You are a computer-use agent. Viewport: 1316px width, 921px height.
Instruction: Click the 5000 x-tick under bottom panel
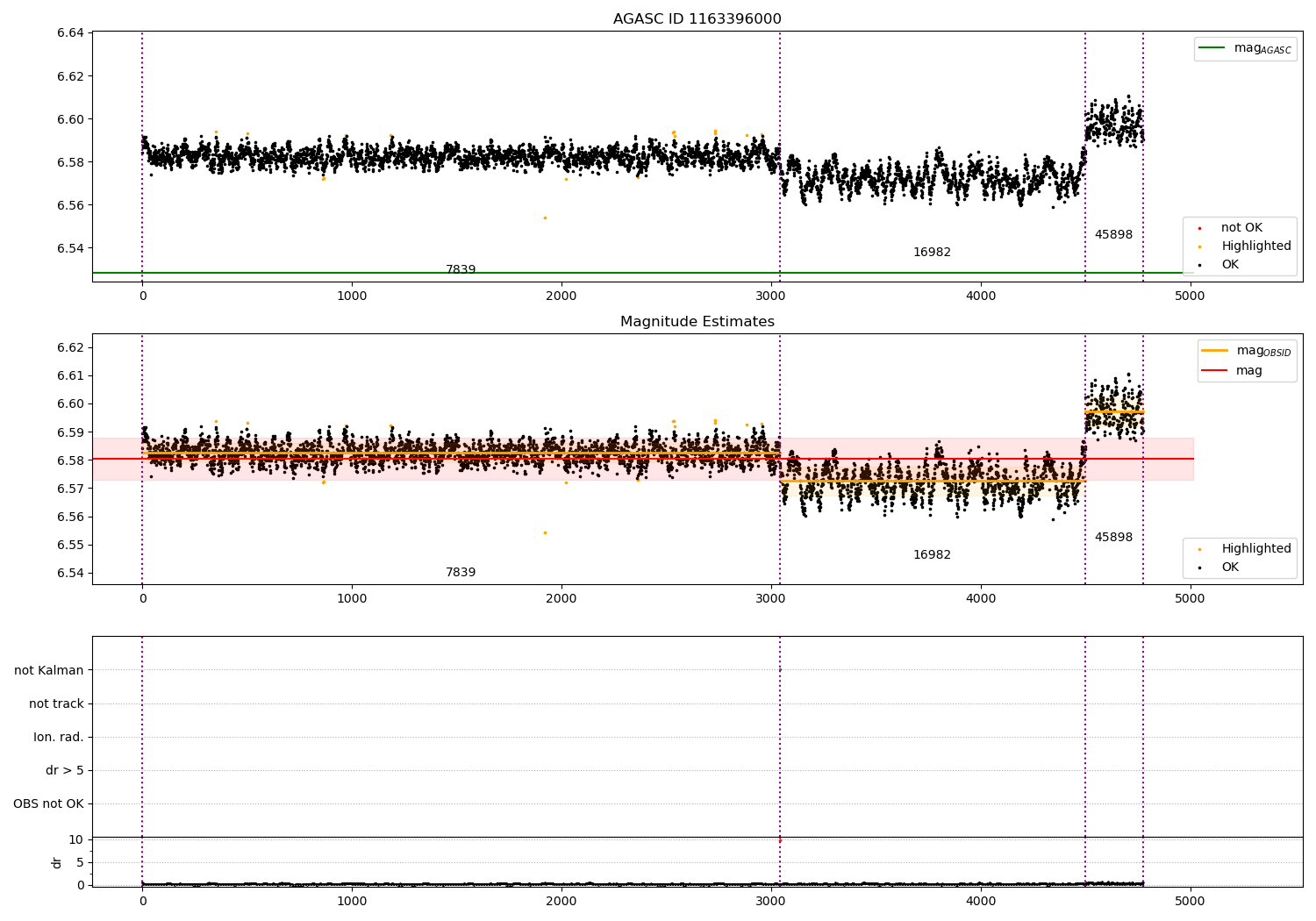click(1190, 901)
